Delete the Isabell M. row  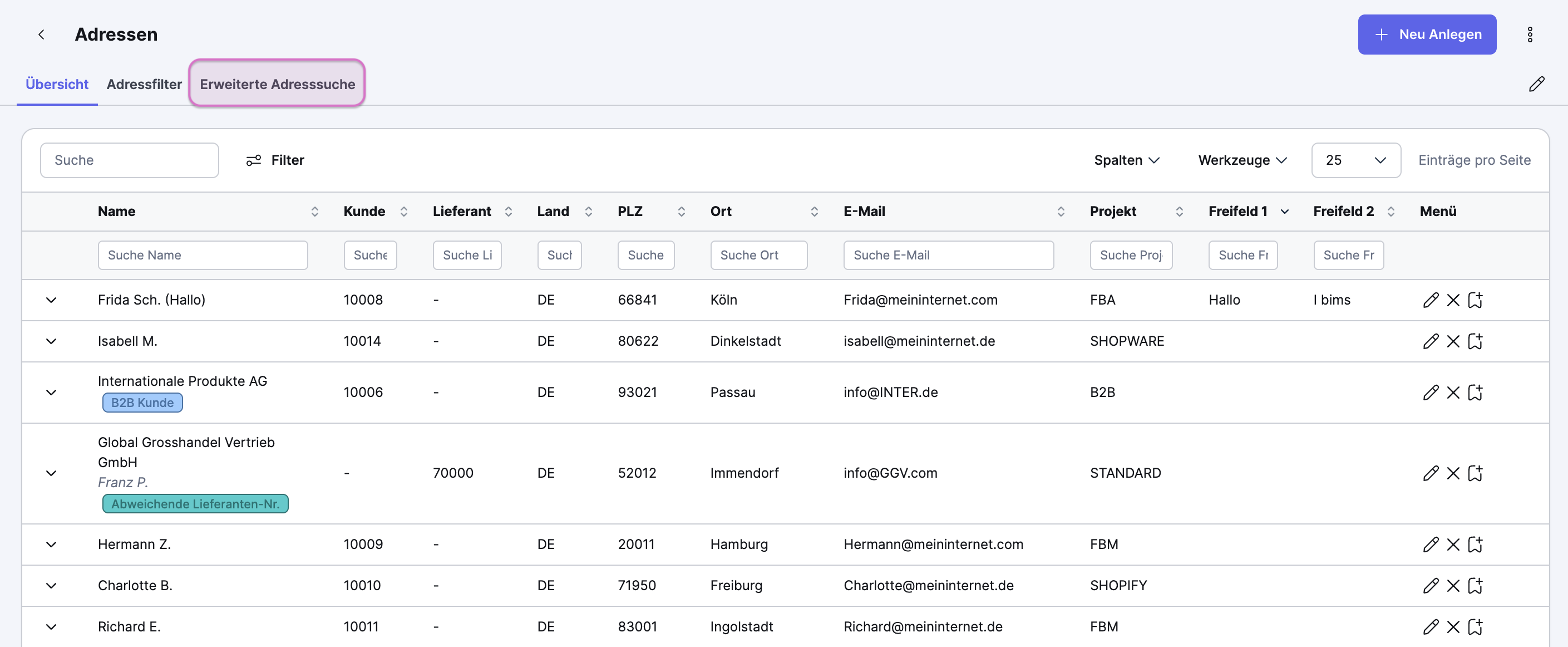pos(1453,341)
